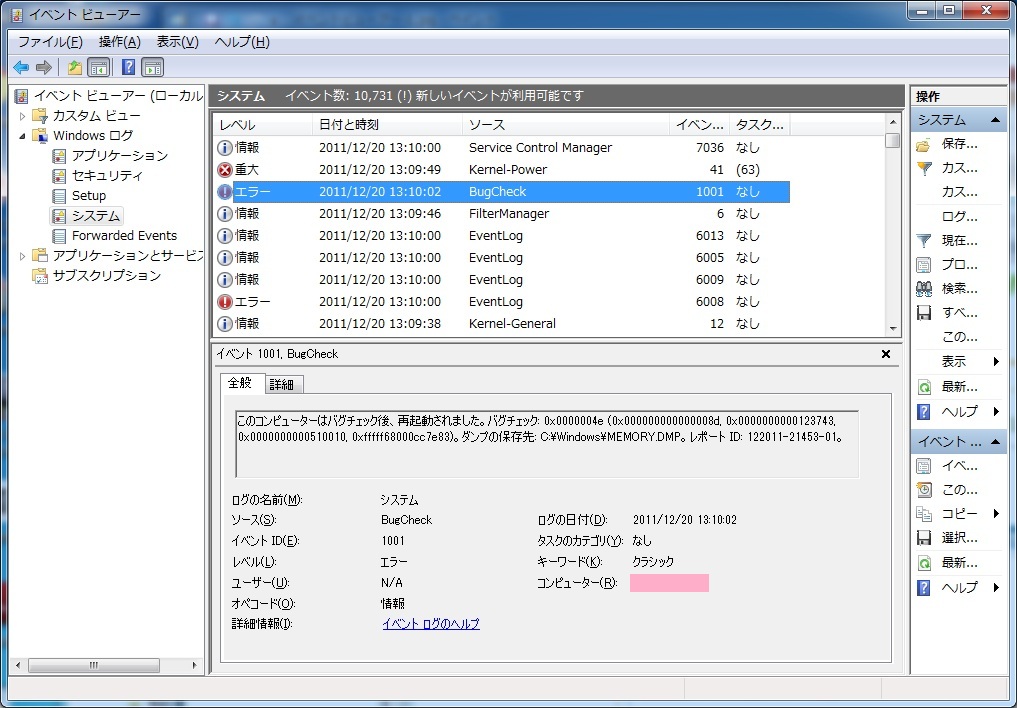Click the blue Help icon in the toolbar

point(128,68)
